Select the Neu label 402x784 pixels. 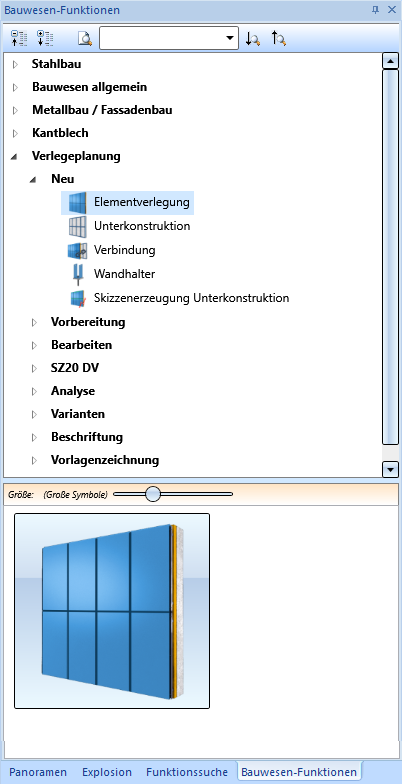[x=62, y=179]
